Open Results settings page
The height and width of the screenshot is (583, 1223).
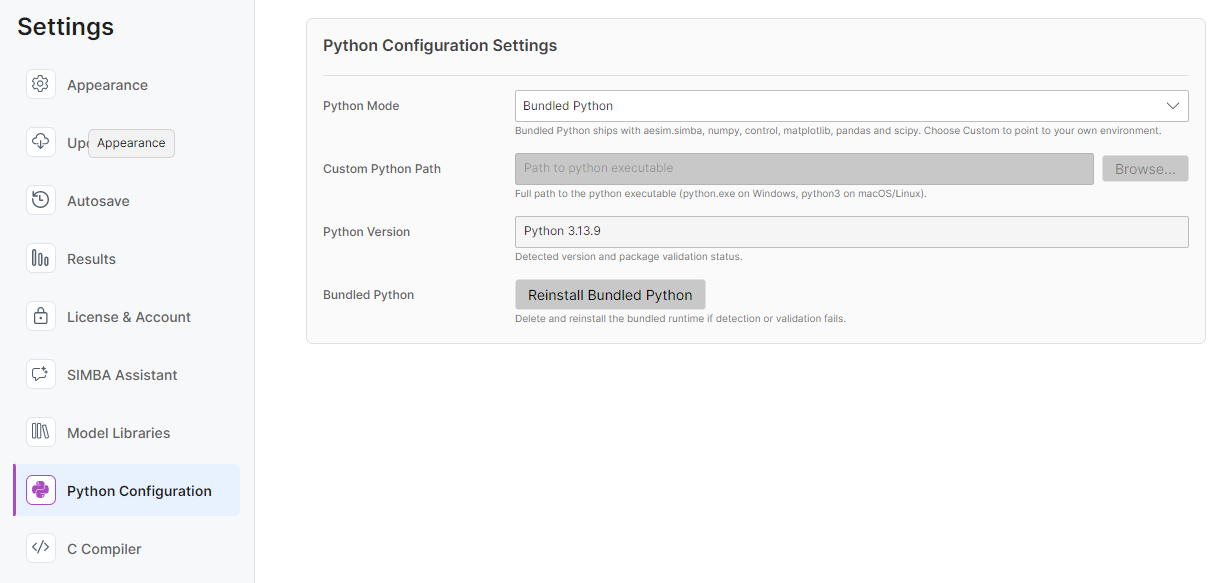(126, 259)
